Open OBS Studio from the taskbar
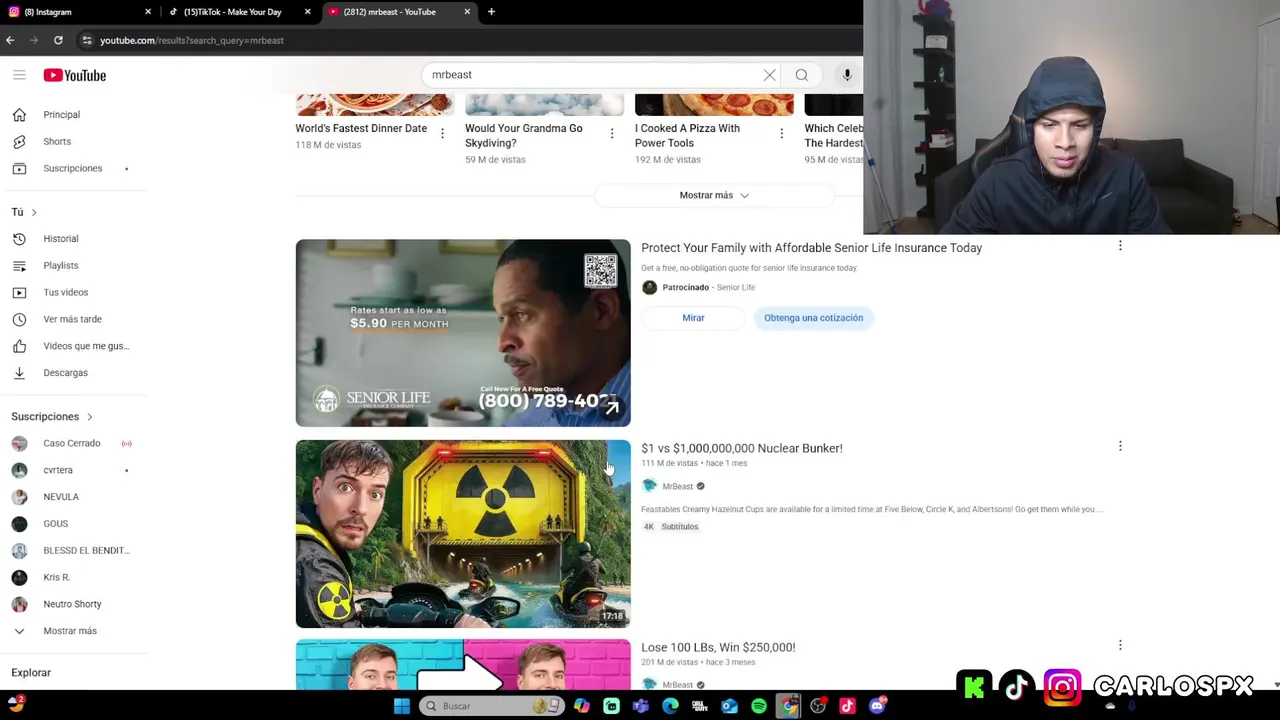This screenshot has height=720, width=1280. tap(818, 706)
